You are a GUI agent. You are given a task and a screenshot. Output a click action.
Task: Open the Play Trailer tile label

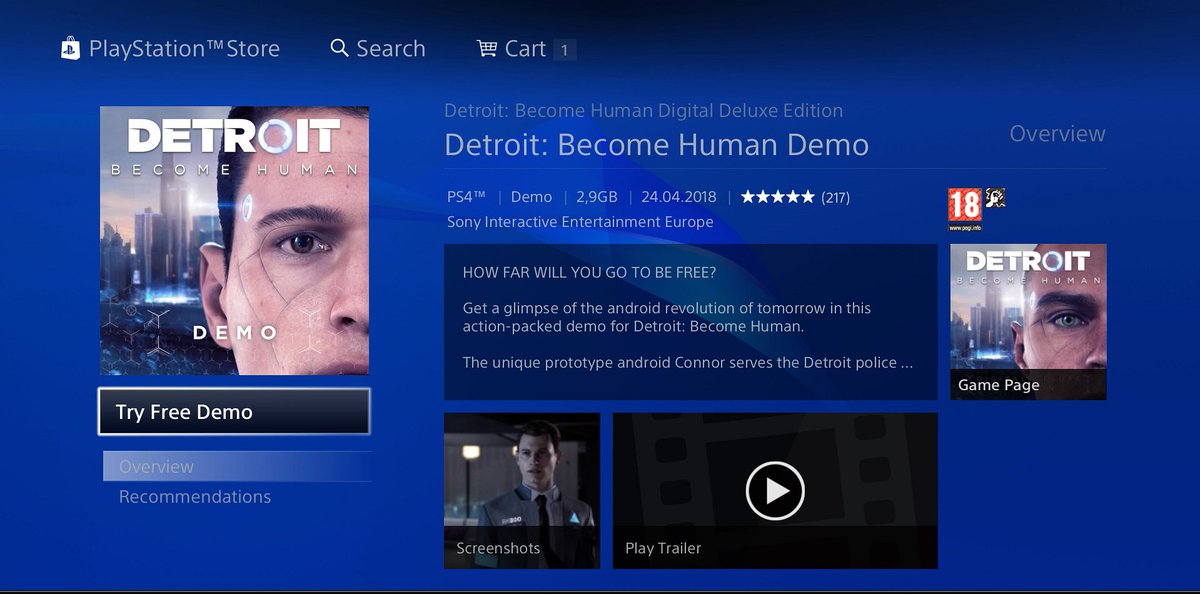tap(663, 548)
